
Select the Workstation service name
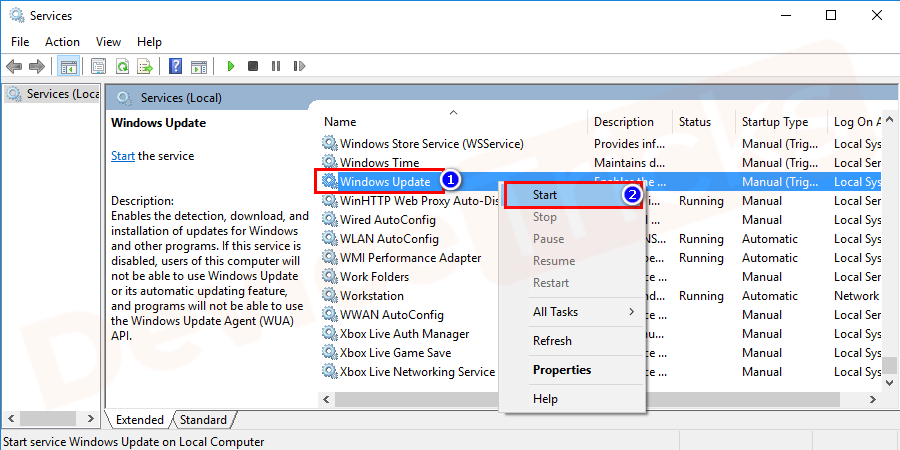(371, 296)
